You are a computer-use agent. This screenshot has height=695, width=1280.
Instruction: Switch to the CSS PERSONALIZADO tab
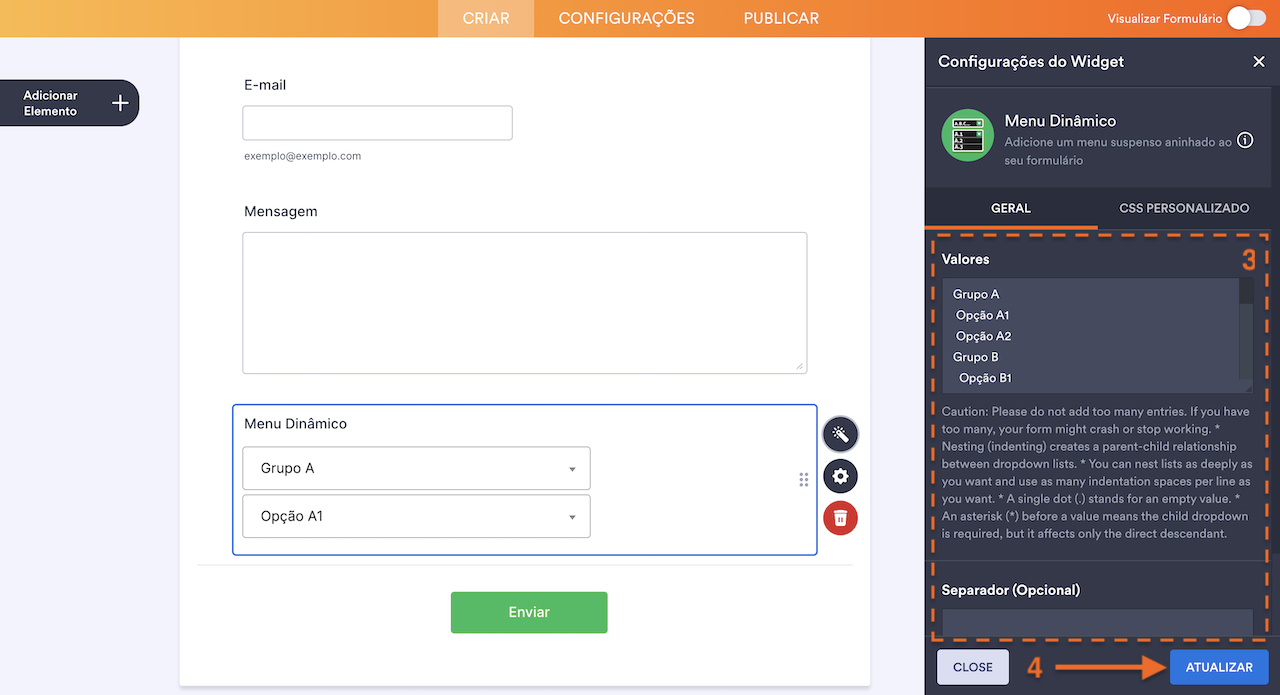point(1184,208)
